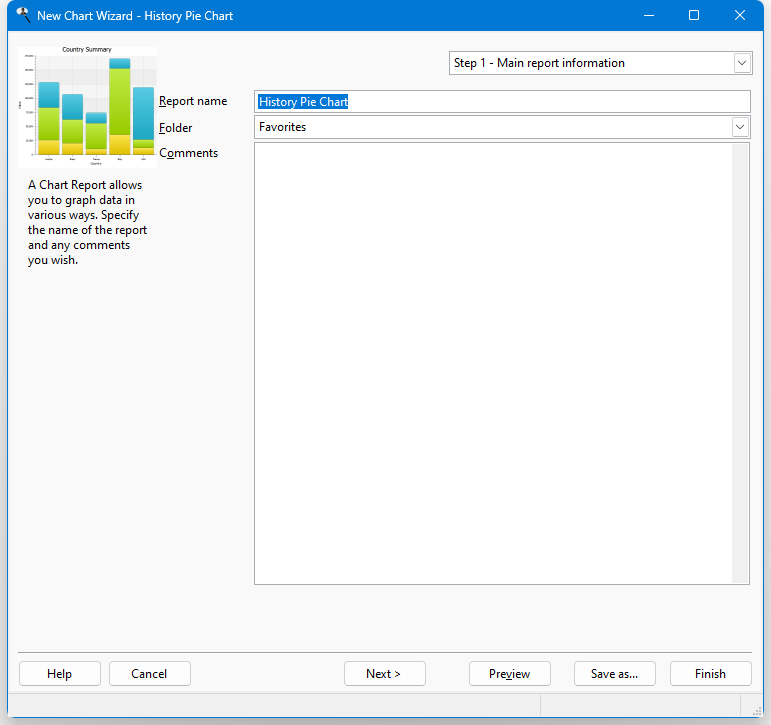Maximize the New Chart Wizard window

(x=694, y=15)
